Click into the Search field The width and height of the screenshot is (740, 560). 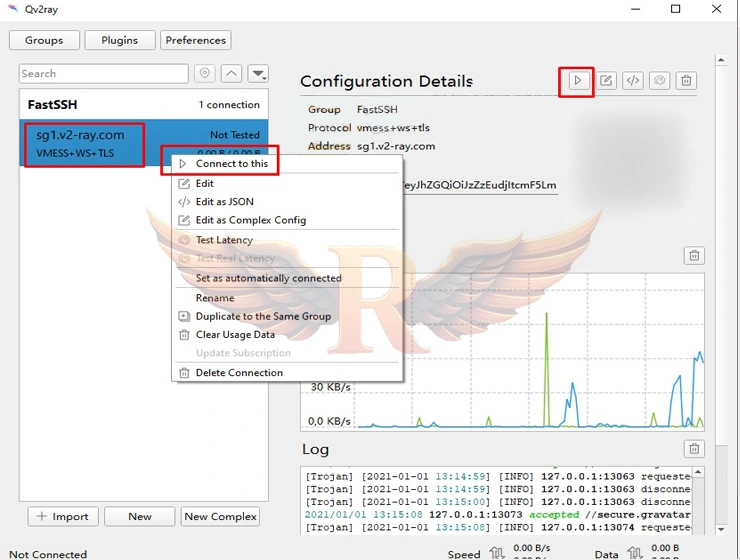103,74
